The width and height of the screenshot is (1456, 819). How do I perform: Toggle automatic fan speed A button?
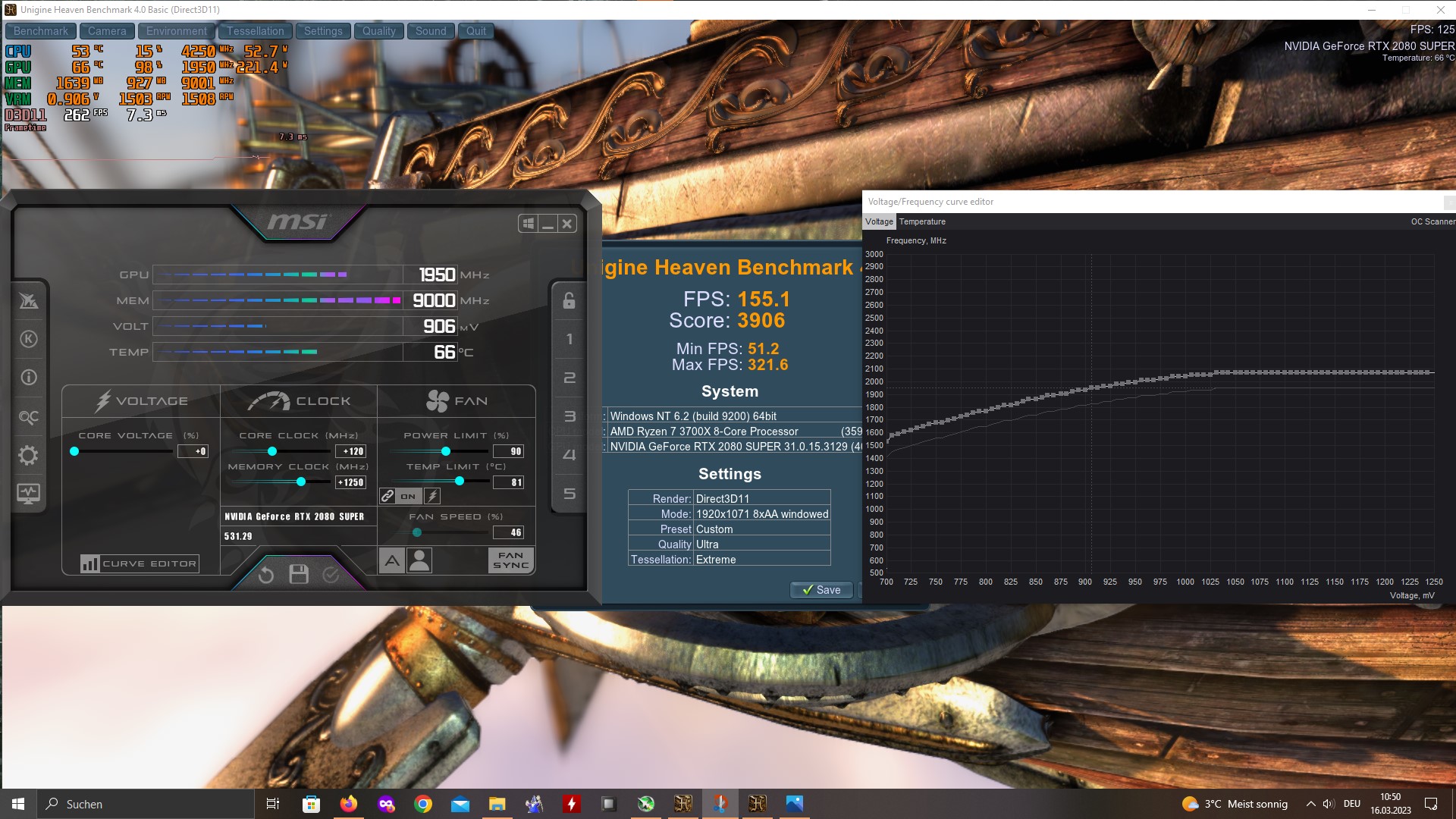tap(391, 560)
